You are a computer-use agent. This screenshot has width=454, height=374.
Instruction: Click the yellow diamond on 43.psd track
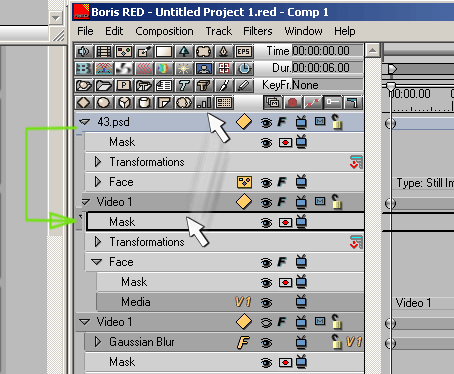coord(244,122)
